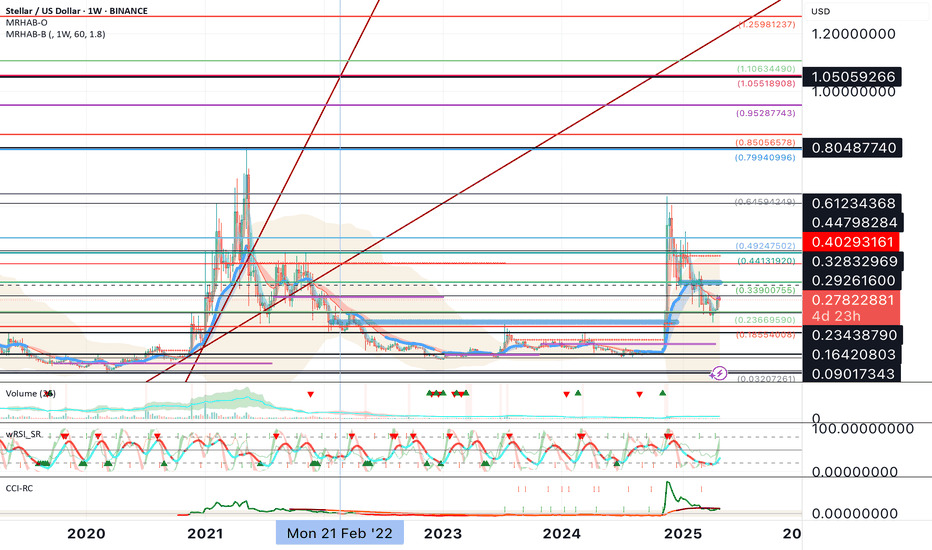Image resolution: width=932 pixels, height=550 pixels.
Task: Click the 100.00000000 wRSI scale value
Action: (x=862, y=429)
